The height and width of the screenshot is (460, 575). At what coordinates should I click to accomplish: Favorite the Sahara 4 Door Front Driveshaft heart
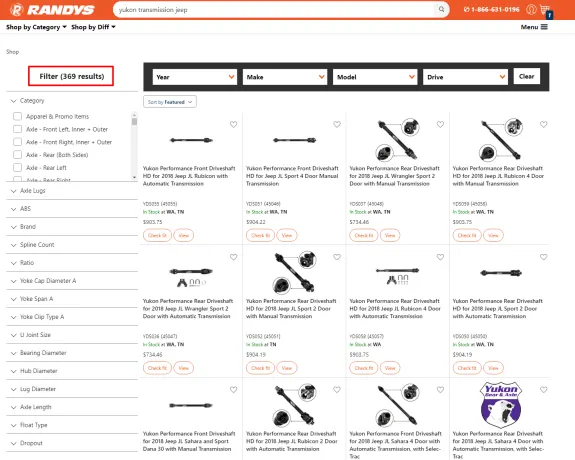coord(440,390)
